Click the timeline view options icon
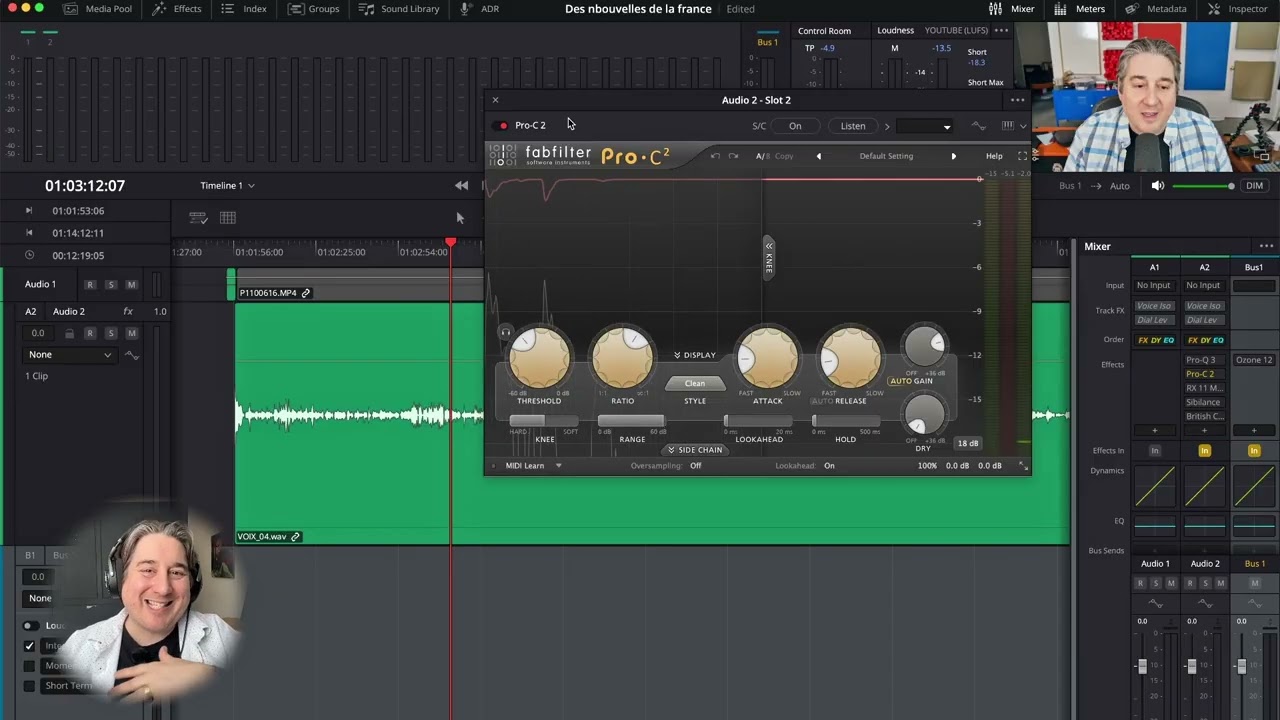This screenshot has width=1280, height=720. [x=198, y=218]
